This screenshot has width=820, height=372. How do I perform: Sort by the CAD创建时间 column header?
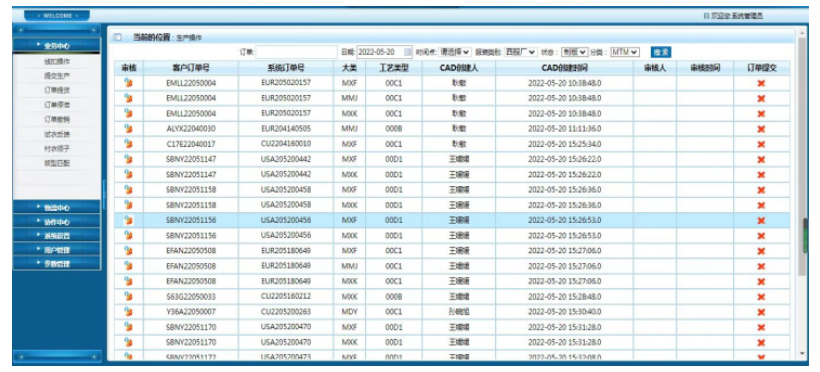[564, 68]
